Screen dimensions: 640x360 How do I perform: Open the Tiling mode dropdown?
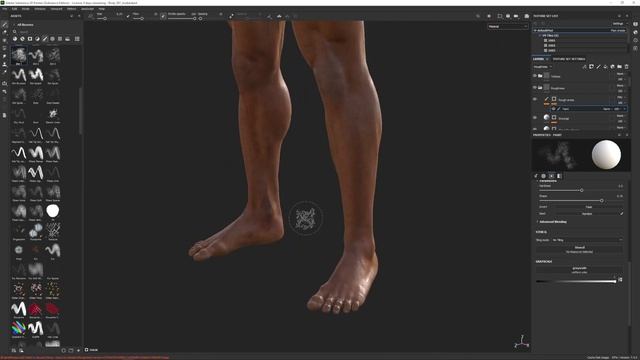[x=587, y=240]
